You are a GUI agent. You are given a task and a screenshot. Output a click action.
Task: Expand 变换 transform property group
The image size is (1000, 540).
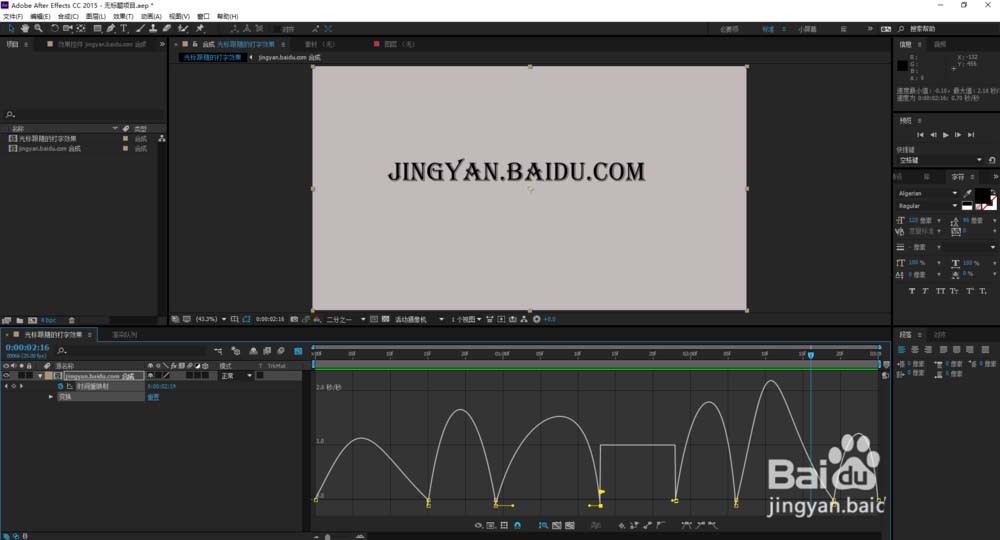(x=51, y=397)
